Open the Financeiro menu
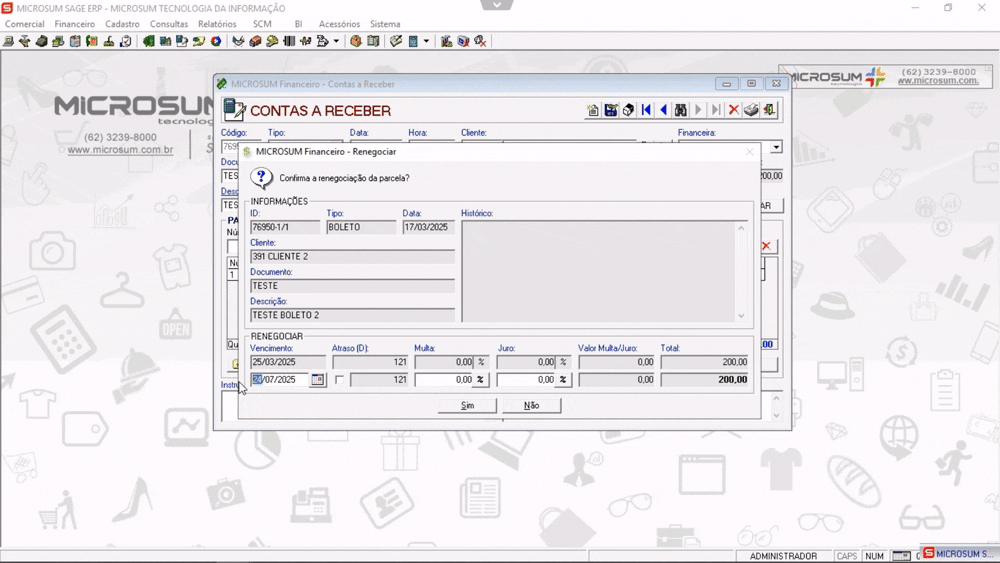Image resolution: width=1000 pixels, height=563 pixels. [x=75, y=24]
